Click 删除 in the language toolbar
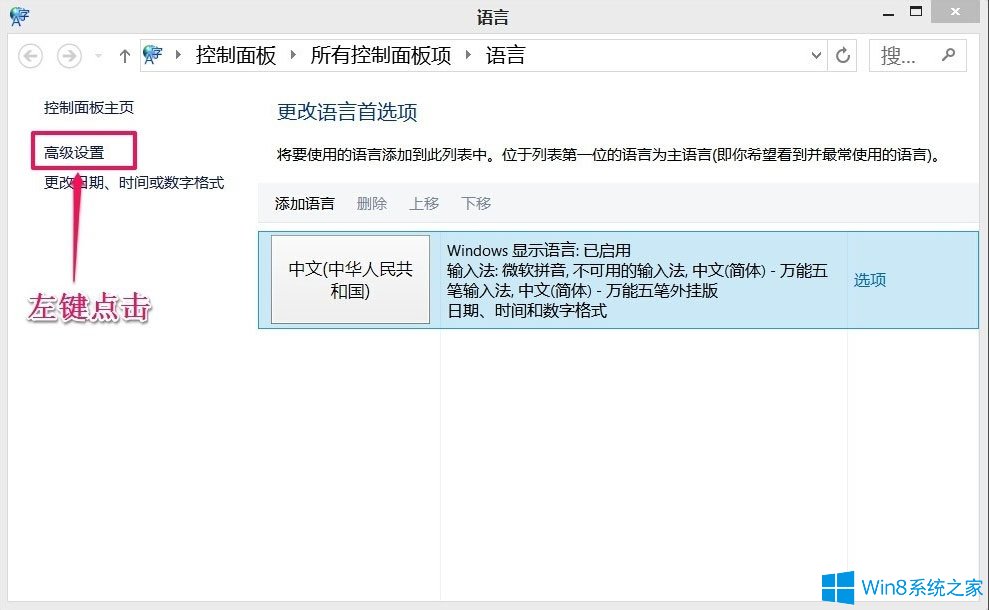989x610 pixels. pos(372,204)
